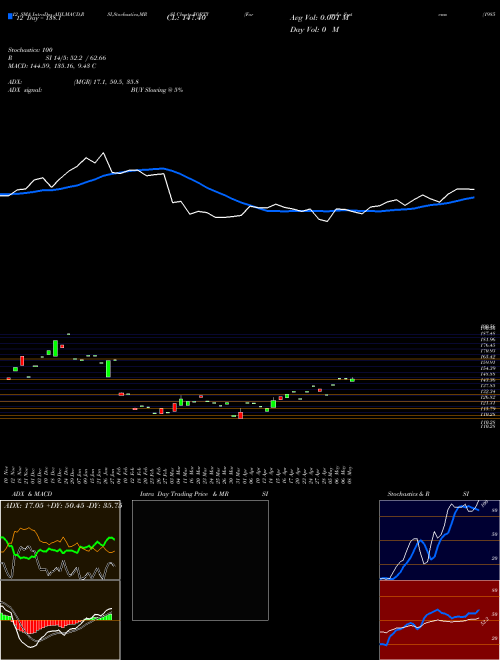
Task: Click the 'MACD: 144.59, 135.16, 9.43 C' line
Action: pyautogui.click(x=52, y=66)
